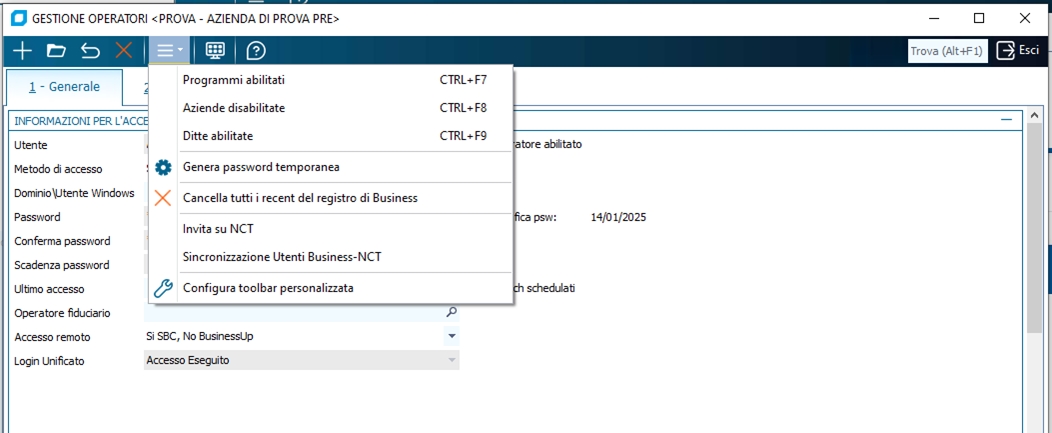Click the Trova (Alt+F1) search field
The height and width of the screenshot is (433, 1052).
pos(947,50)
